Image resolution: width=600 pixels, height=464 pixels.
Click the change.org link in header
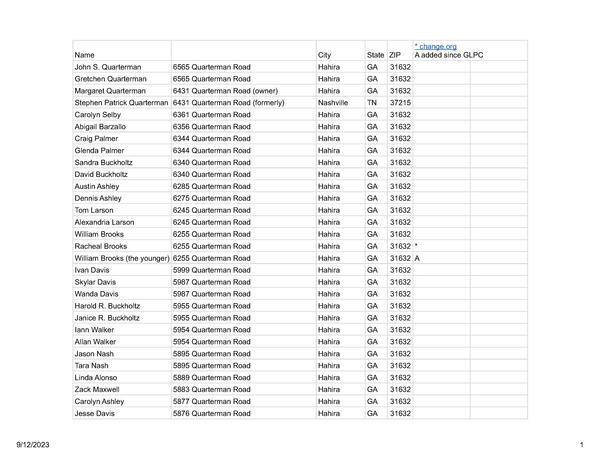[x=436, y=46]
